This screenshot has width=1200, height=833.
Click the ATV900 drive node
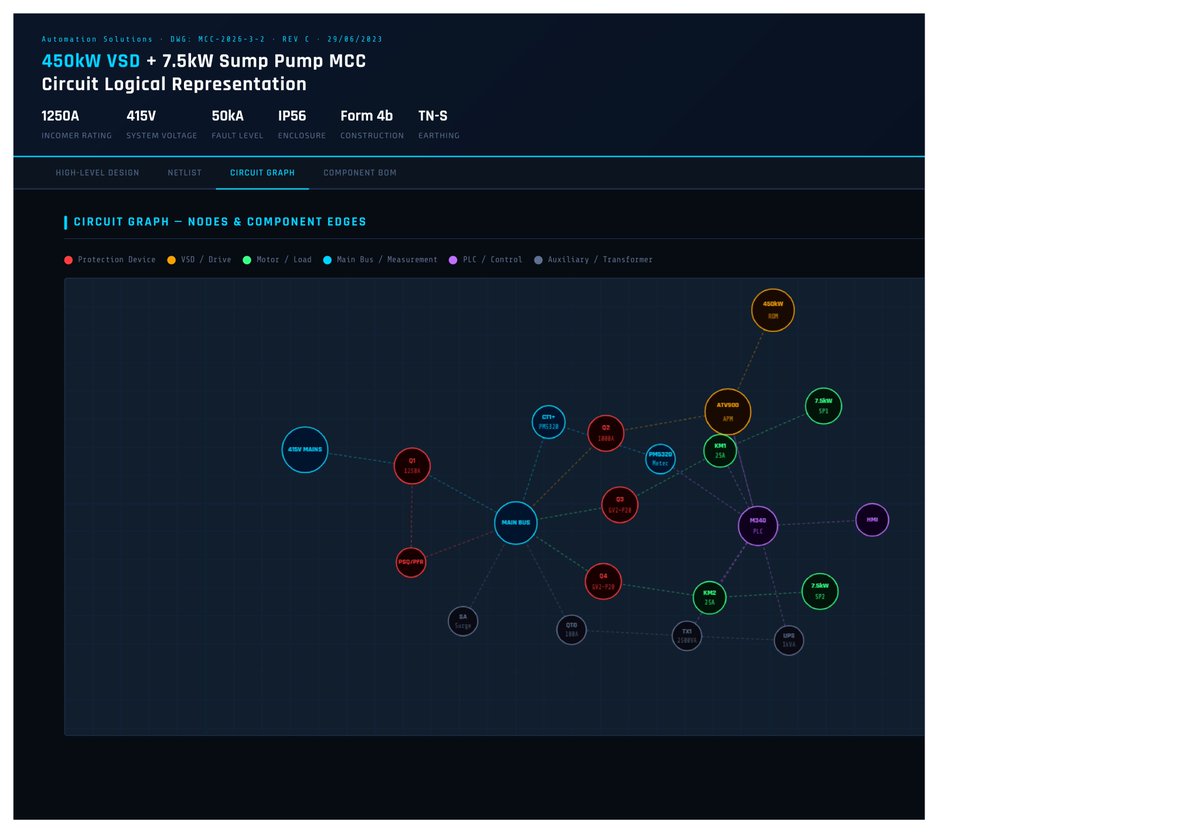coord(728,412)
